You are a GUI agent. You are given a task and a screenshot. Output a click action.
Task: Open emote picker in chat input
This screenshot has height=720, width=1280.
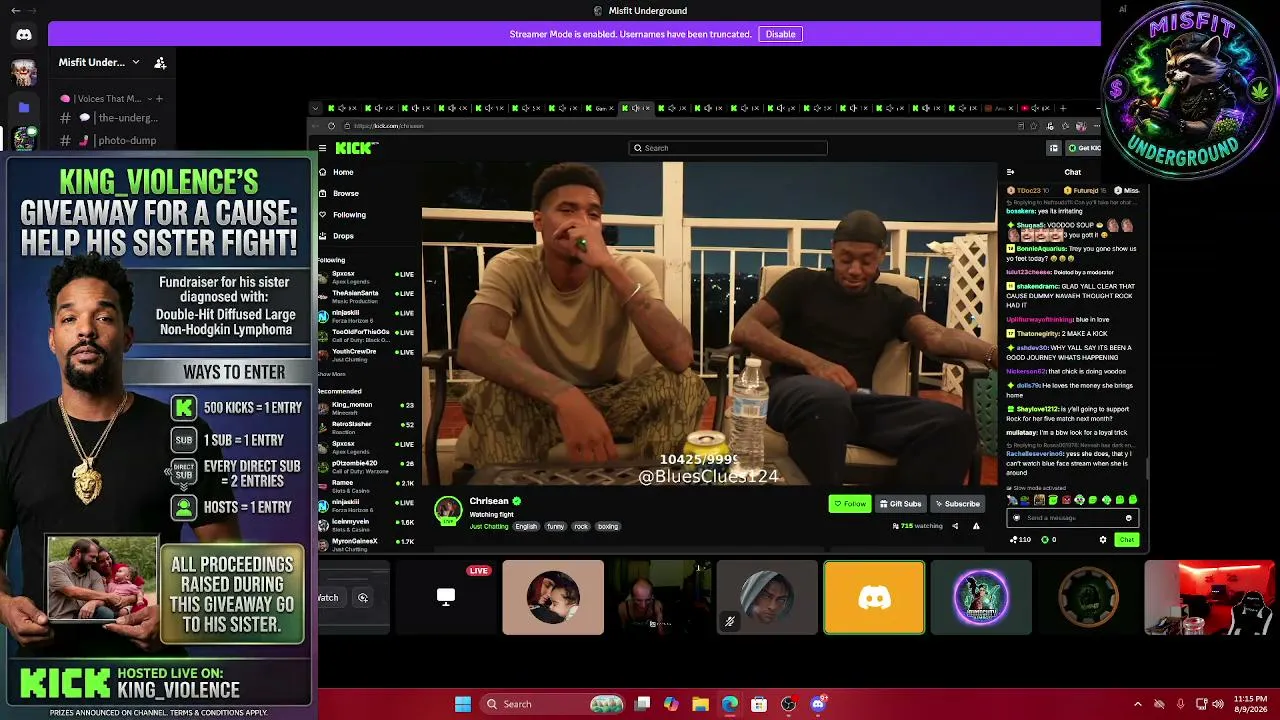[x=1129, y=518]
